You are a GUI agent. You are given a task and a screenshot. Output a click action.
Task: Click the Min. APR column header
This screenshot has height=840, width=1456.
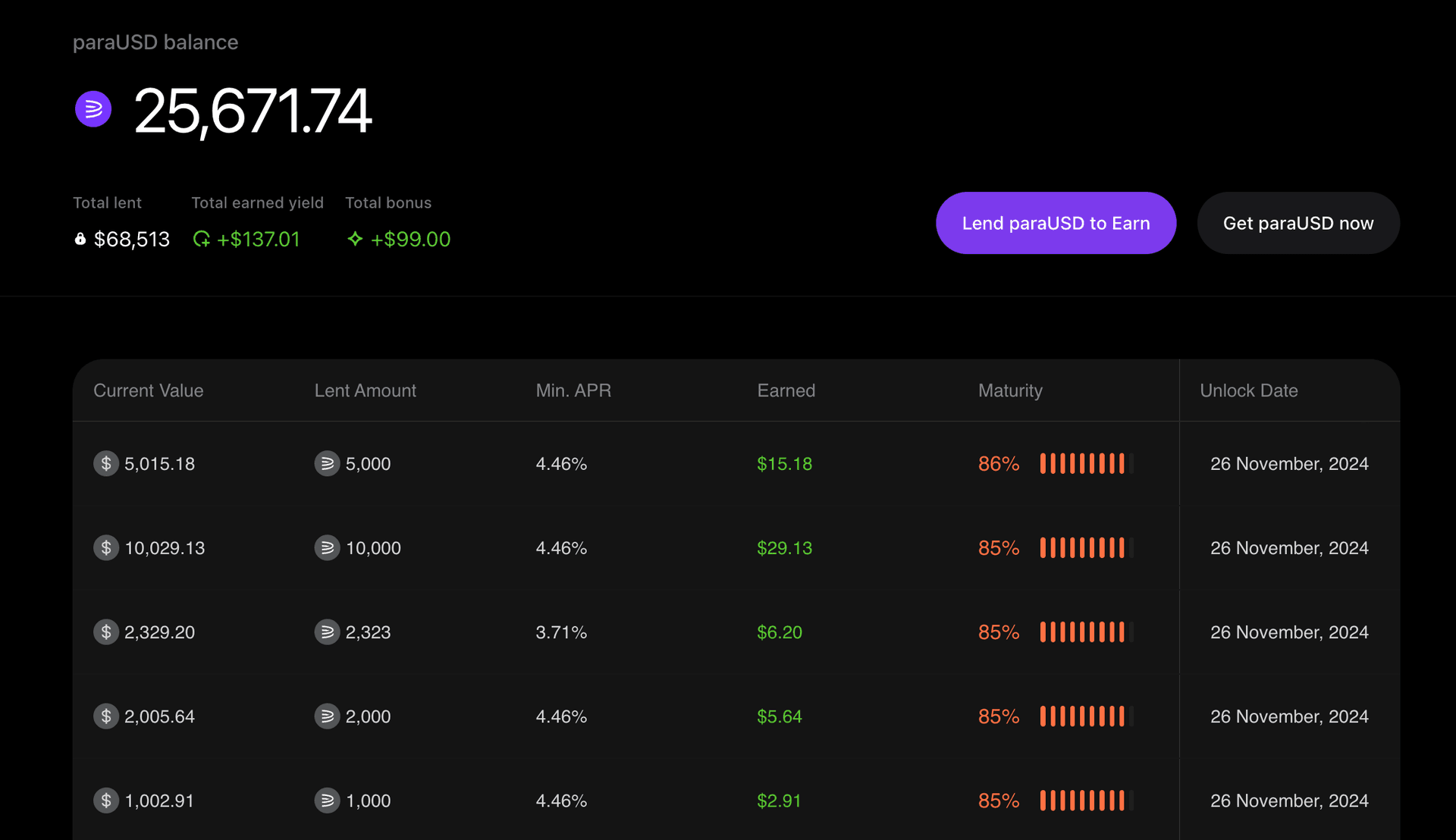tap(573, 390)
